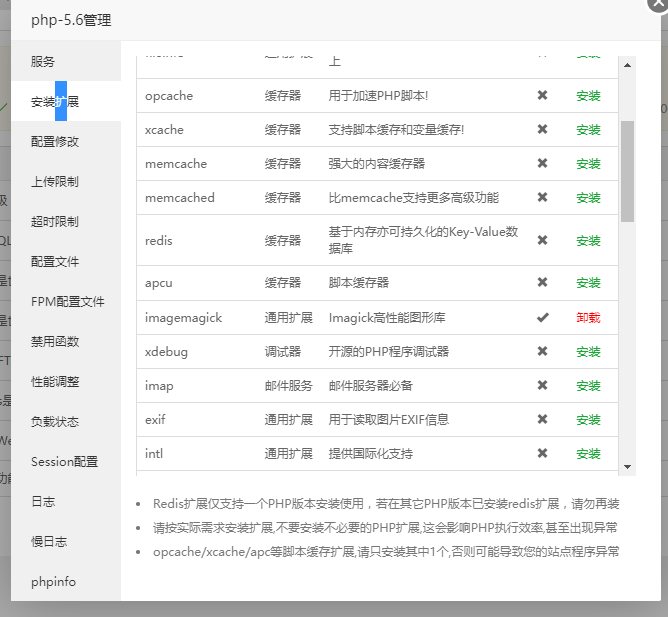Go to the phpinfo tab

53,581
